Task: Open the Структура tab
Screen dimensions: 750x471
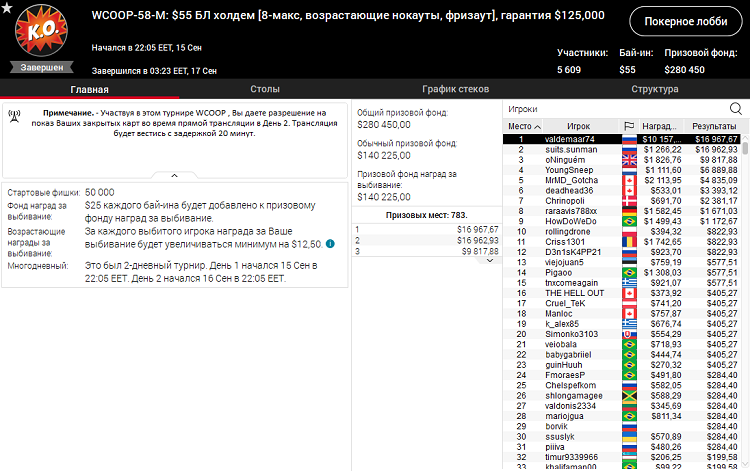Action: tap(654, 89)
